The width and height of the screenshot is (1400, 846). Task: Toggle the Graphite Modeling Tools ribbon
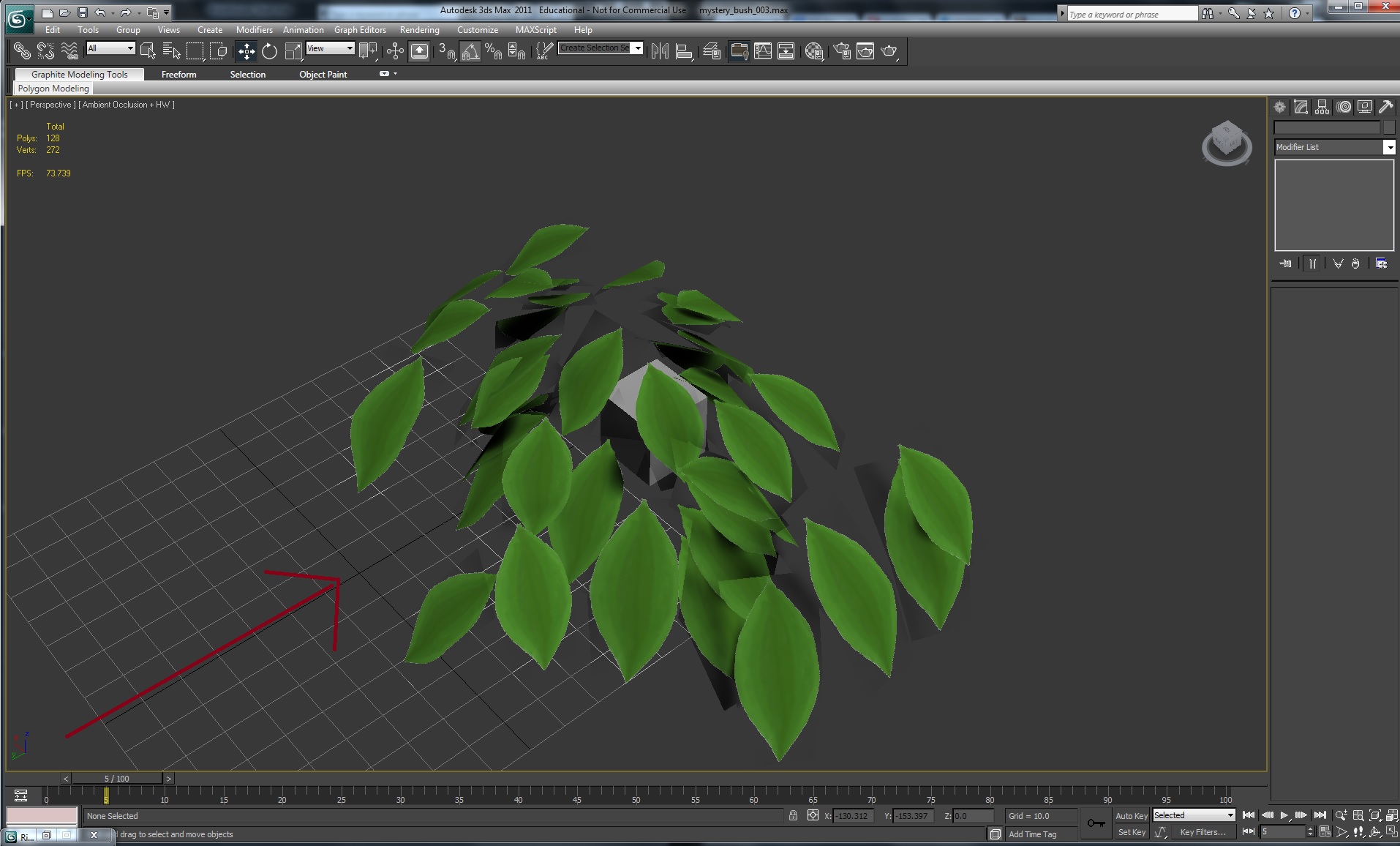(739, 50)
